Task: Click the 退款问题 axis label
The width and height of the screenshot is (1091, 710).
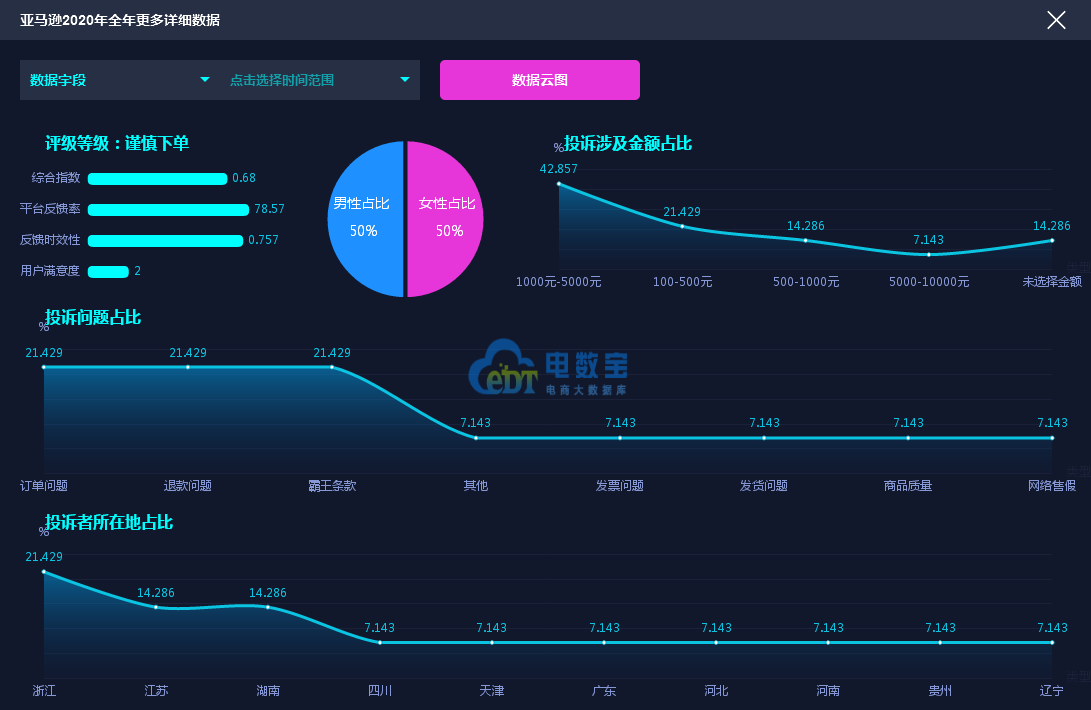Action: (188, 486)
